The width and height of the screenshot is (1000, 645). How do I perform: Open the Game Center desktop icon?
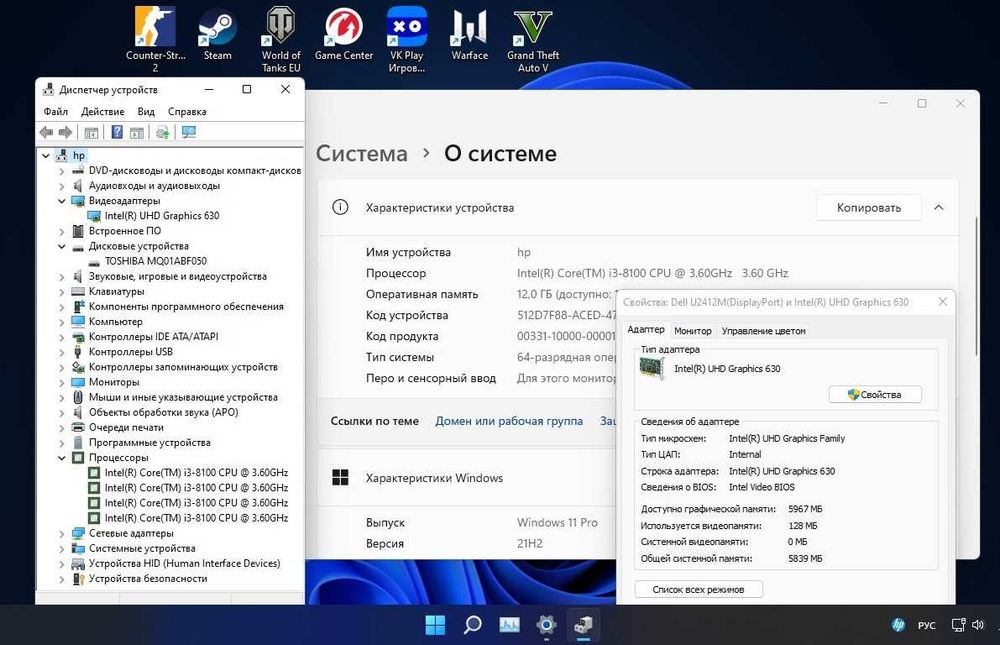[x=344, y=35]
